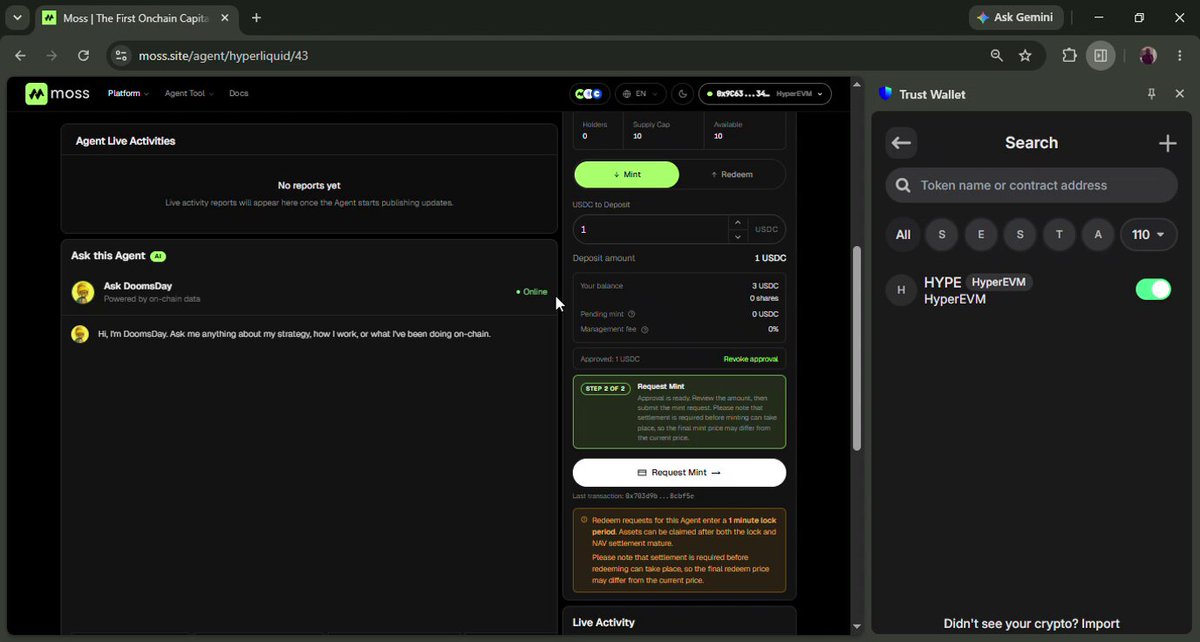
Task: View site information icon in address bar
Action: [120, 56]
